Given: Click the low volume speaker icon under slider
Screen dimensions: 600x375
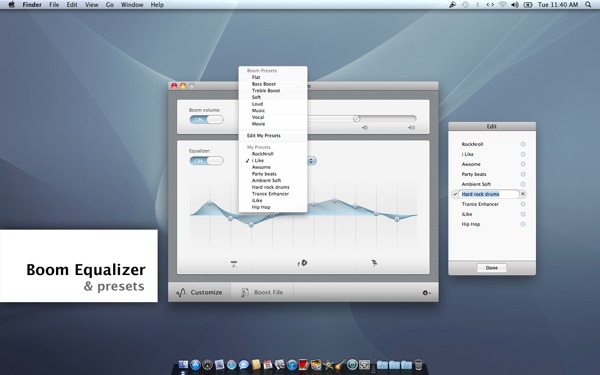Looking at the screenshot, I should pyautogui.click(x=365, y=128).
